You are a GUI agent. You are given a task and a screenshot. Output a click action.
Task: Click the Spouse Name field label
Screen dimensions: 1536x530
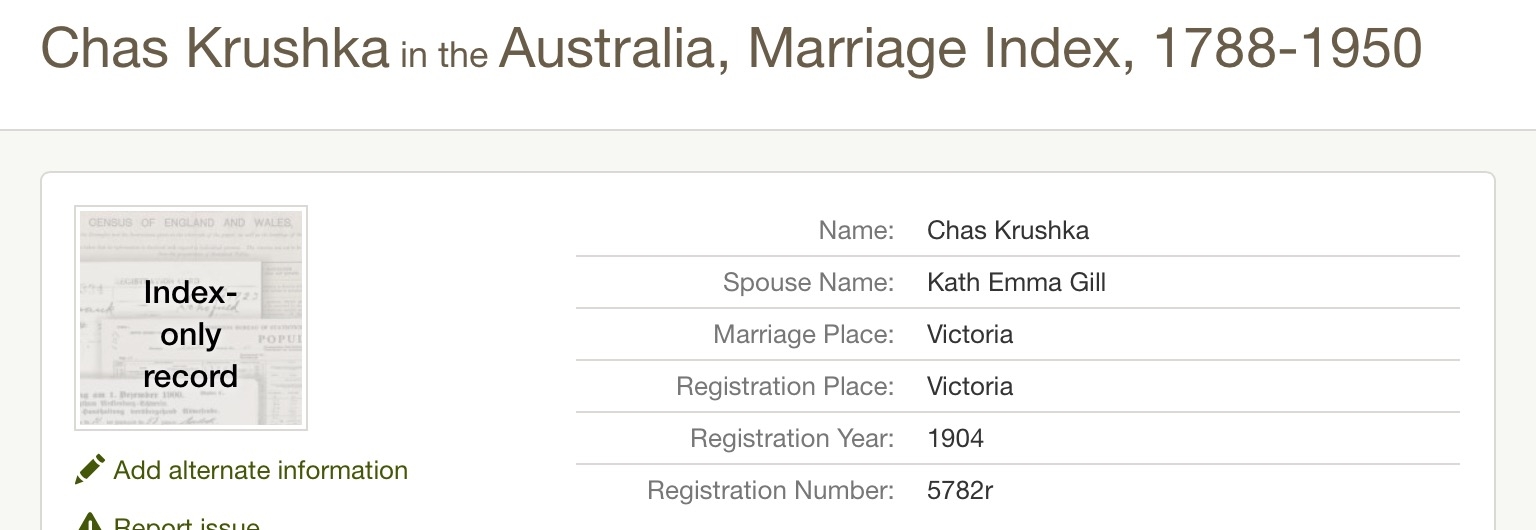(808, 282)
